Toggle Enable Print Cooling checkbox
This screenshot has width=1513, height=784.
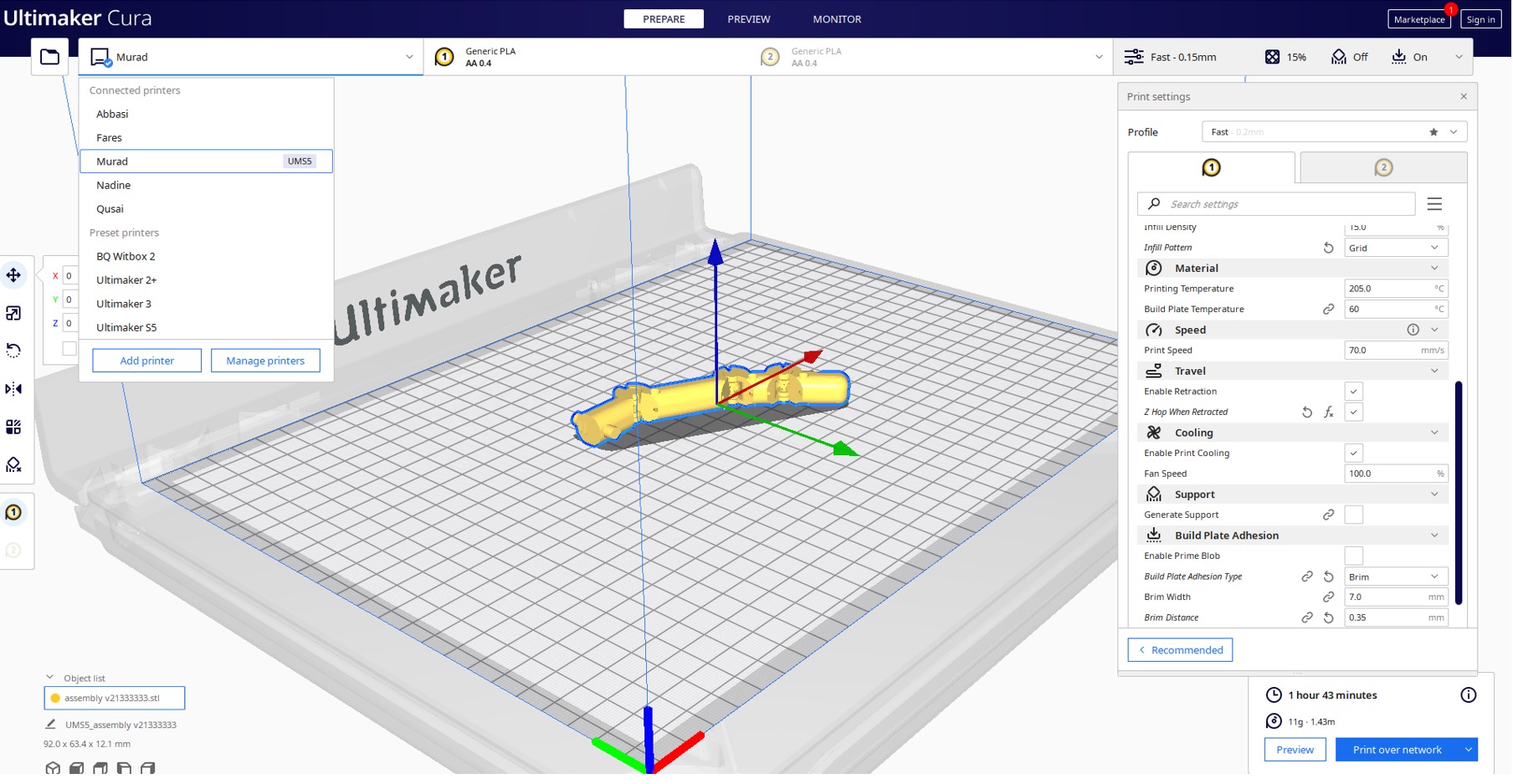[x=1355, y=453]
